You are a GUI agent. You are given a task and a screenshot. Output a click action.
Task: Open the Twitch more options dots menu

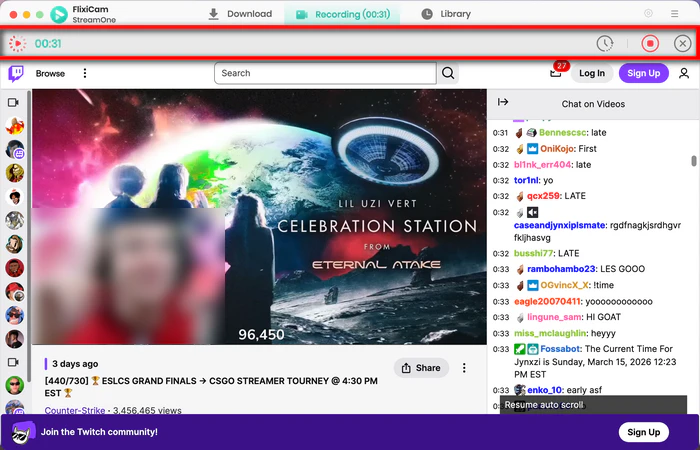point(85,73)
